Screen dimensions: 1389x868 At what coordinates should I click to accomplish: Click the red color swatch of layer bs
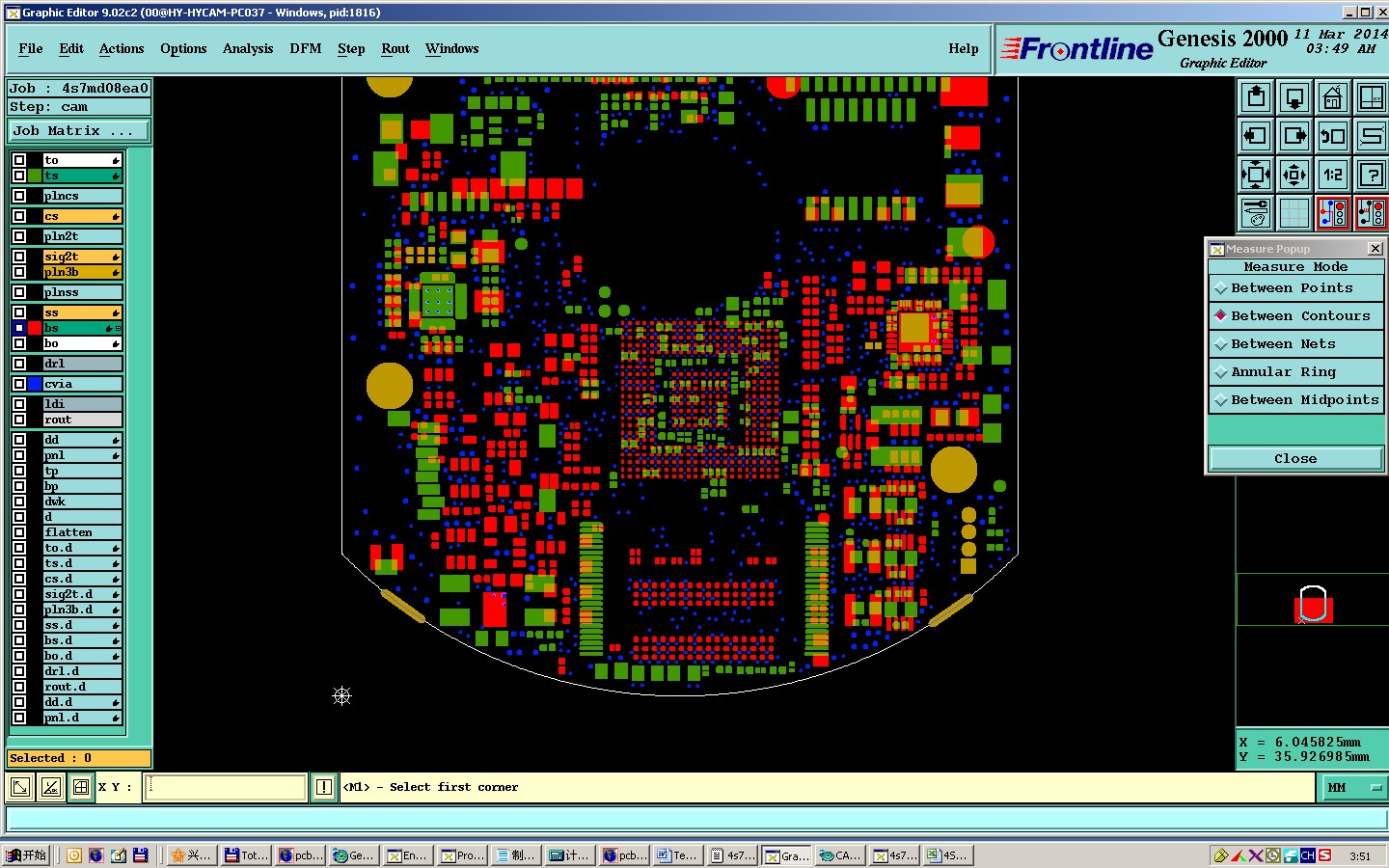[x=35, y=328]
